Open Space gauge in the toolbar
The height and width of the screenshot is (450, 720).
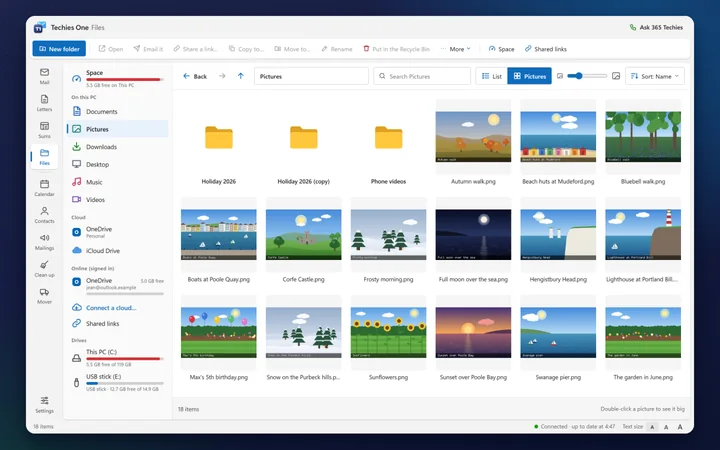point(501,49)
